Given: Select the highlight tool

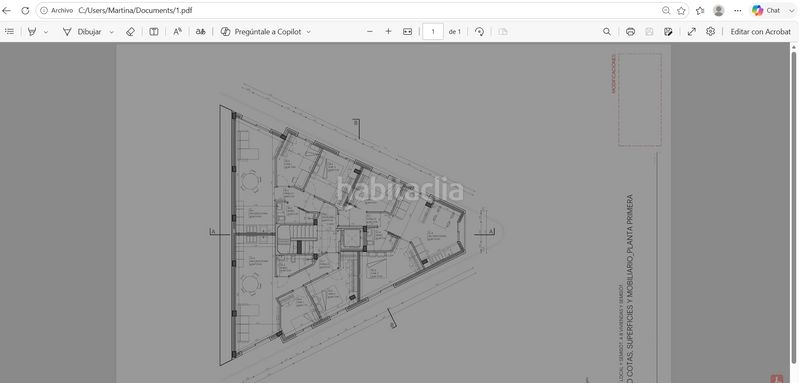Looking at the screenshot, I should [32, 32].
